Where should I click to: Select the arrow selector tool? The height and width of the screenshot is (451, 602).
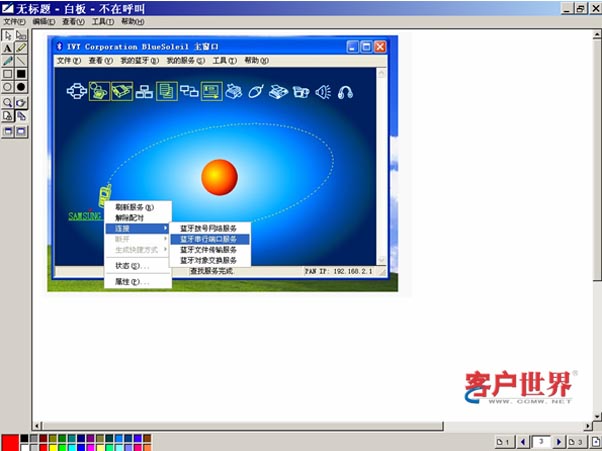[7, 34]
